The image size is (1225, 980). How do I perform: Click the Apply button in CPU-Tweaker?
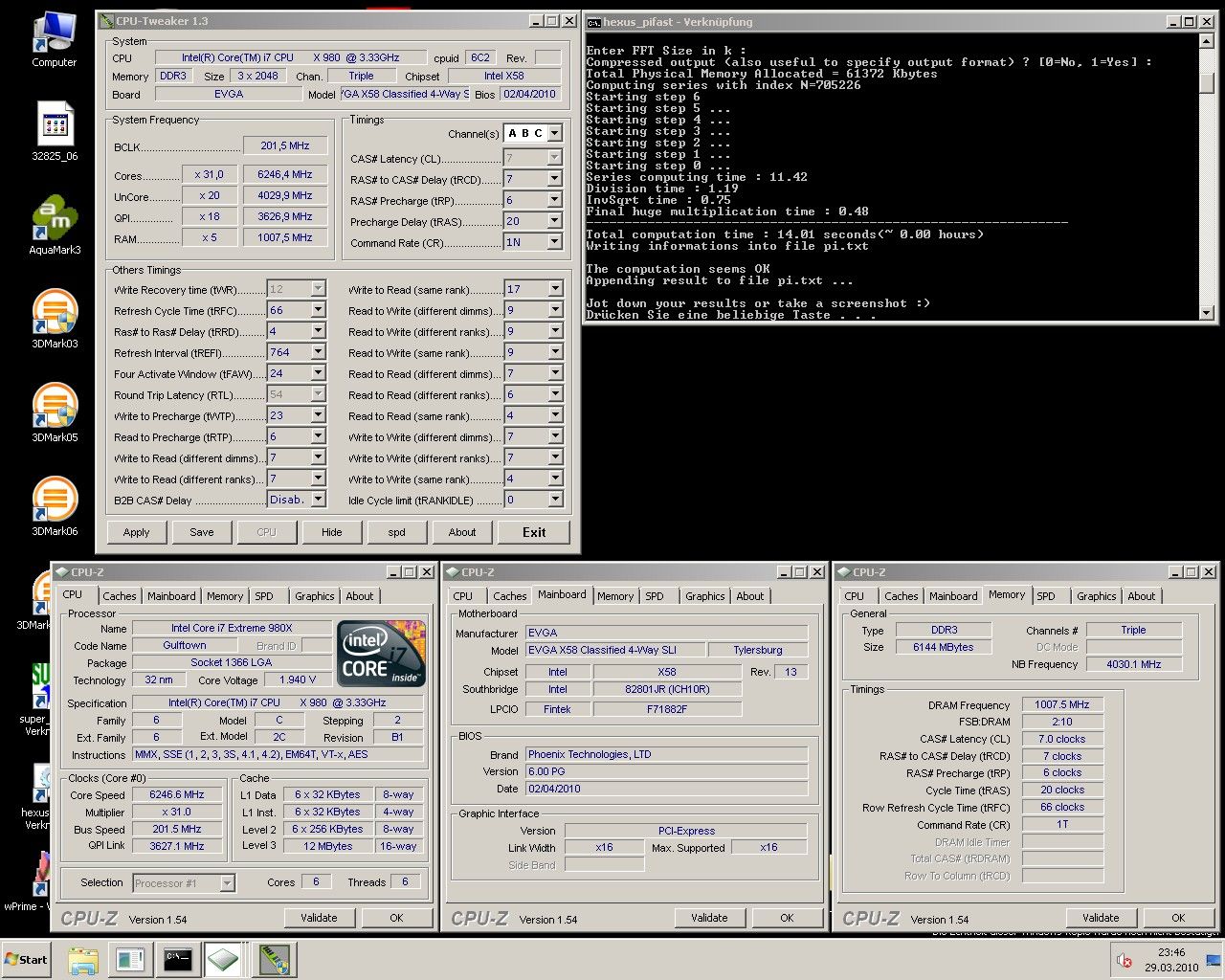click(136, 532)
